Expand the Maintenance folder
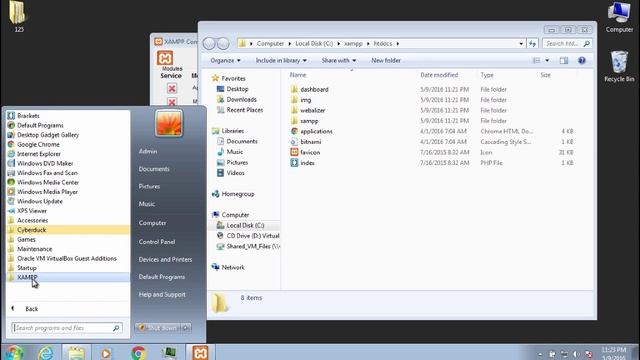 (34, 249)
